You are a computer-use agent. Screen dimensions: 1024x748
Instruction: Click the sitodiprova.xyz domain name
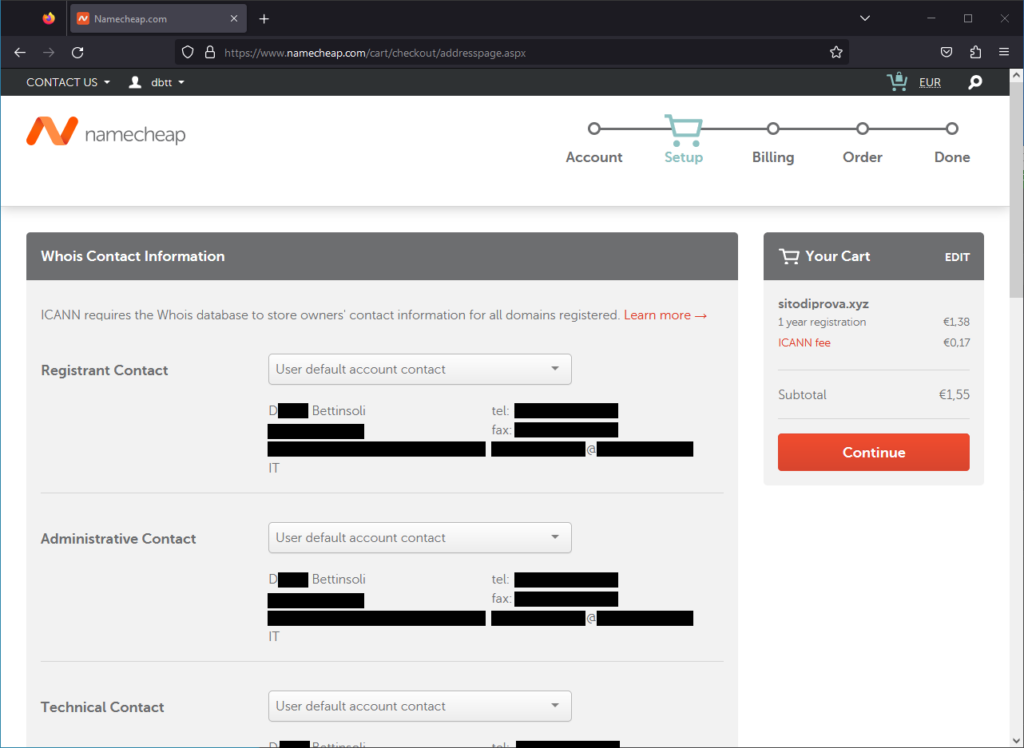824,304
